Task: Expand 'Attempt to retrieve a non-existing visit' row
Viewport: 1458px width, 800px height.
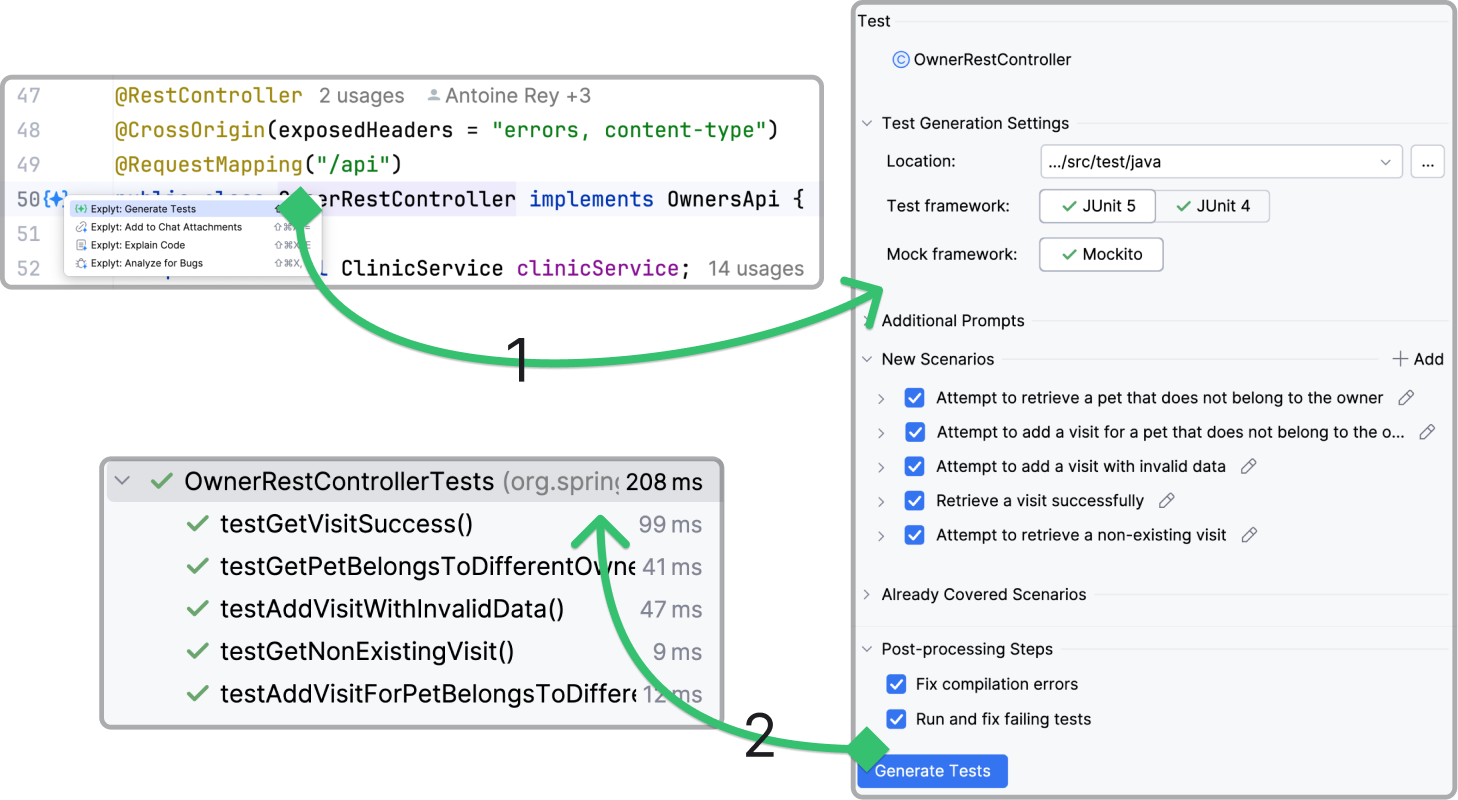Action: coord(881,535)
